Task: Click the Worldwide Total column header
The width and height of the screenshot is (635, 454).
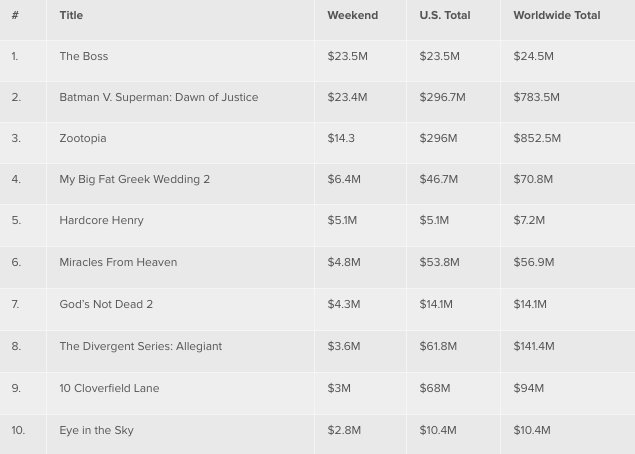Action: pyautogui.click(x=556, y=15)
